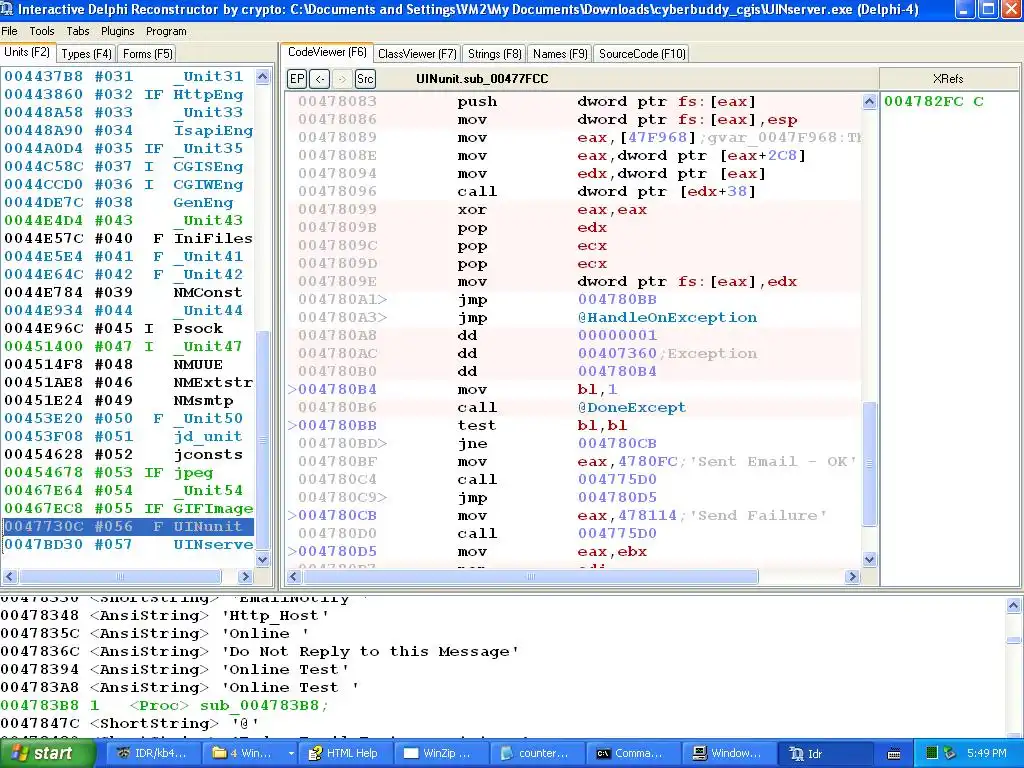The width and height of the screenshot is (1024, 768).
Task: Click the units list scroll right arrow
Action: pos(246,577)
